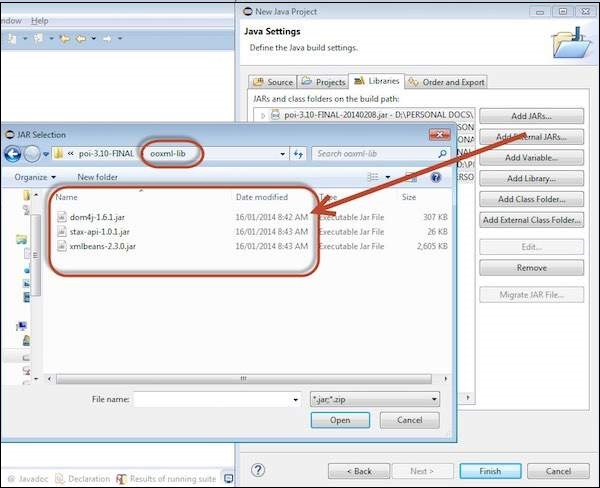Click forward navigation button in JAR Selection
This screenshot has height=488, width=600.
click(x=32, y=154)
